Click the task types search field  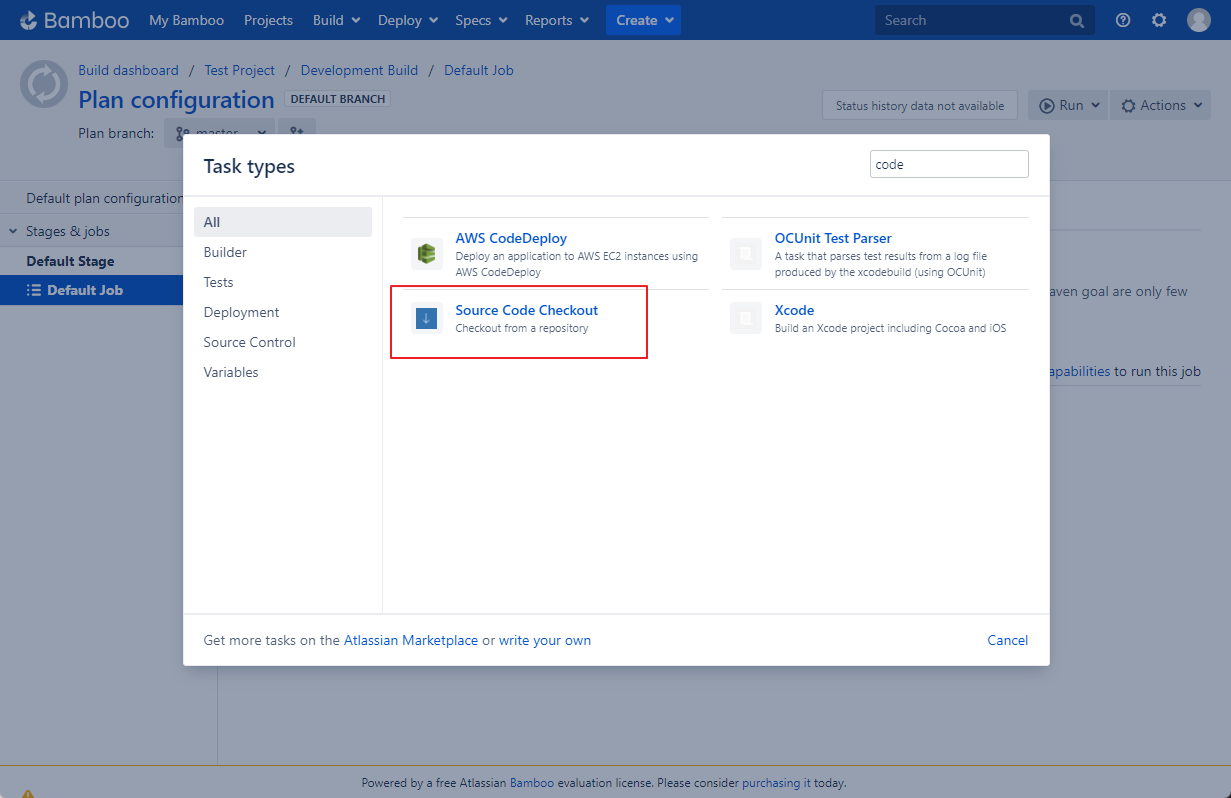coord(949,164)
